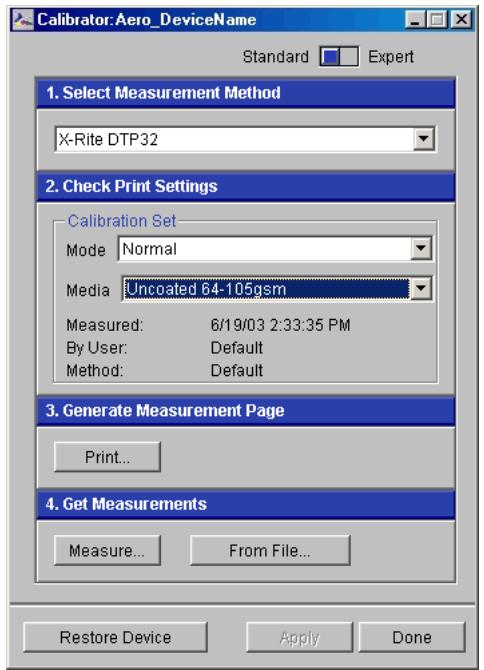Click the Calibrator app icon in title bar
Screen dimensions: 484x670
point(23,20)
